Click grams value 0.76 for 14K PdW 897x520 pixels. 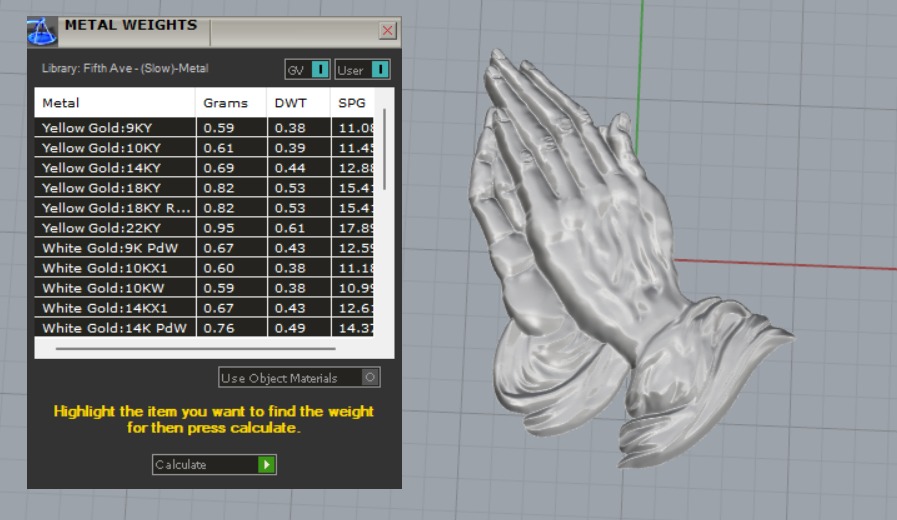219,328
